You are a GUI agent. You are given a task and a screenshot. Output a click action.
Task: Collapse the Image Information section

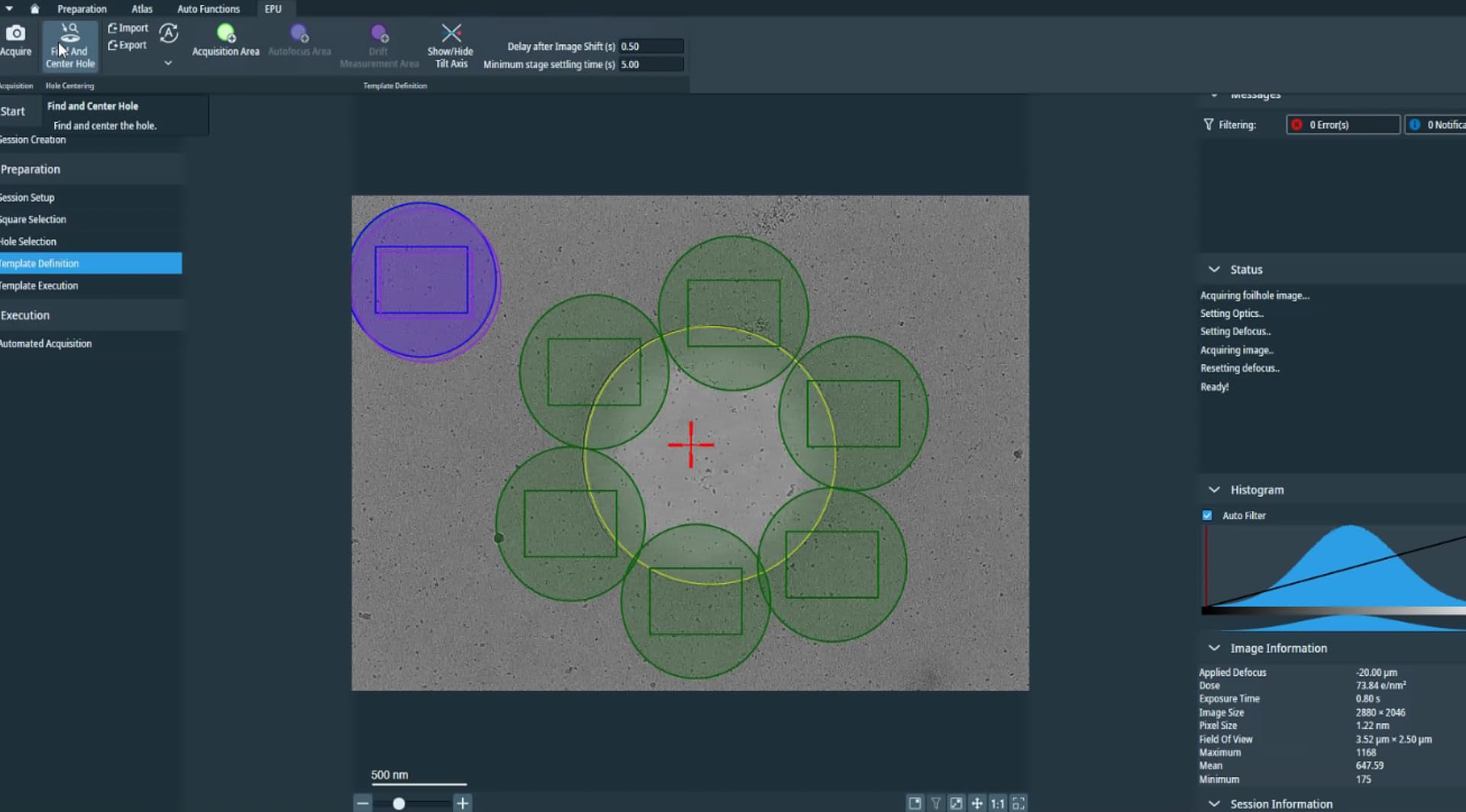(1214, 648)
